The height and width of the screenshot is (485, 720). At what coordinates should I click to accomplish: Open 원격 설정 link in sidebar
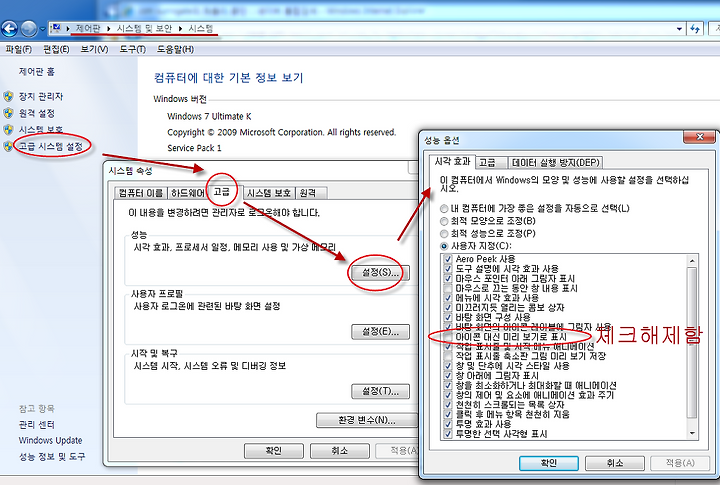37,113
